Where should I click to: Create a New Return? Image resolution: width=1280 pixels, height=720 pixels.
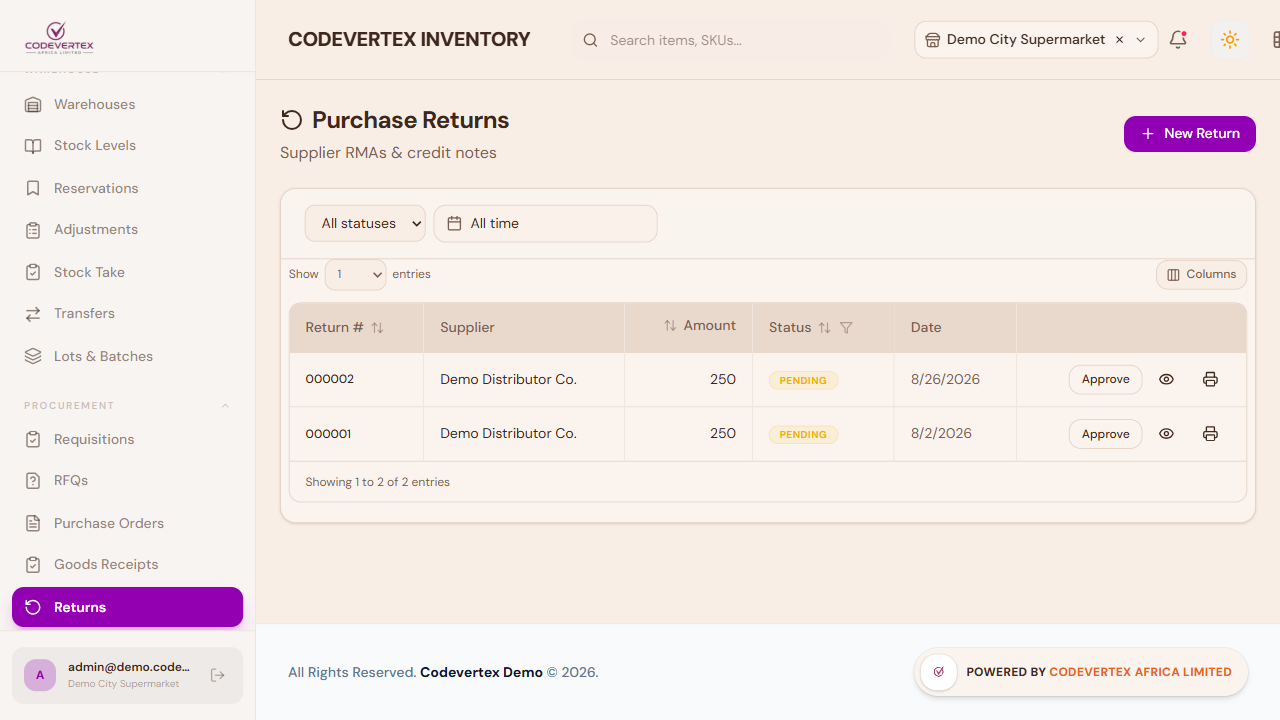point(1190,133)
